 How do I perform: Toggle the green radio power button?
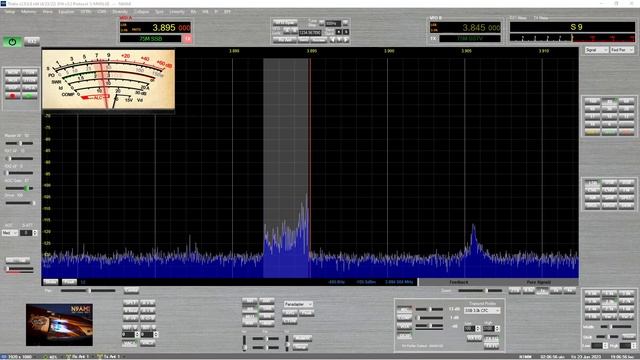[12, 42]
